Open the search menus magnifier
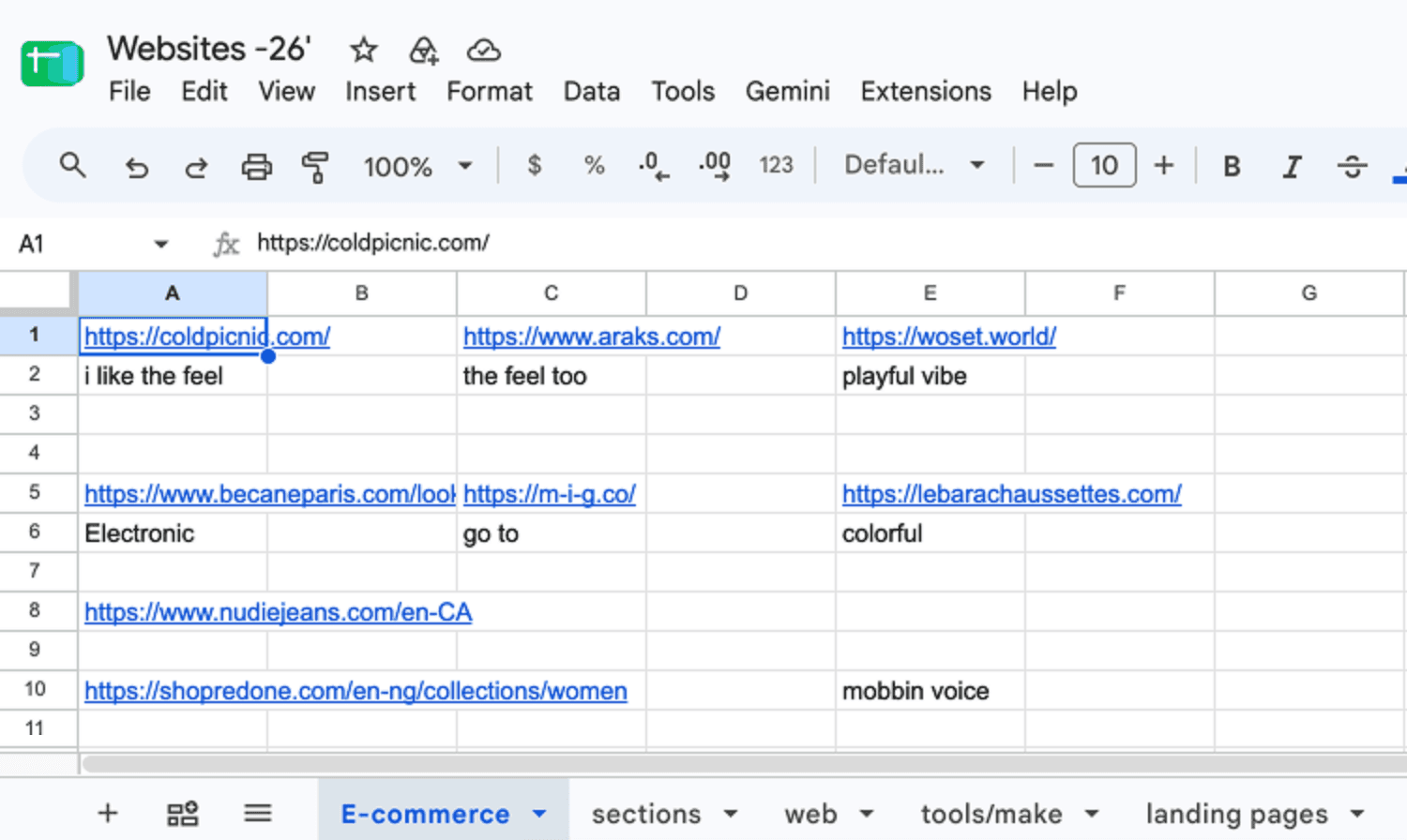Viewport: 1407px width, 840px height. point(72,166)
